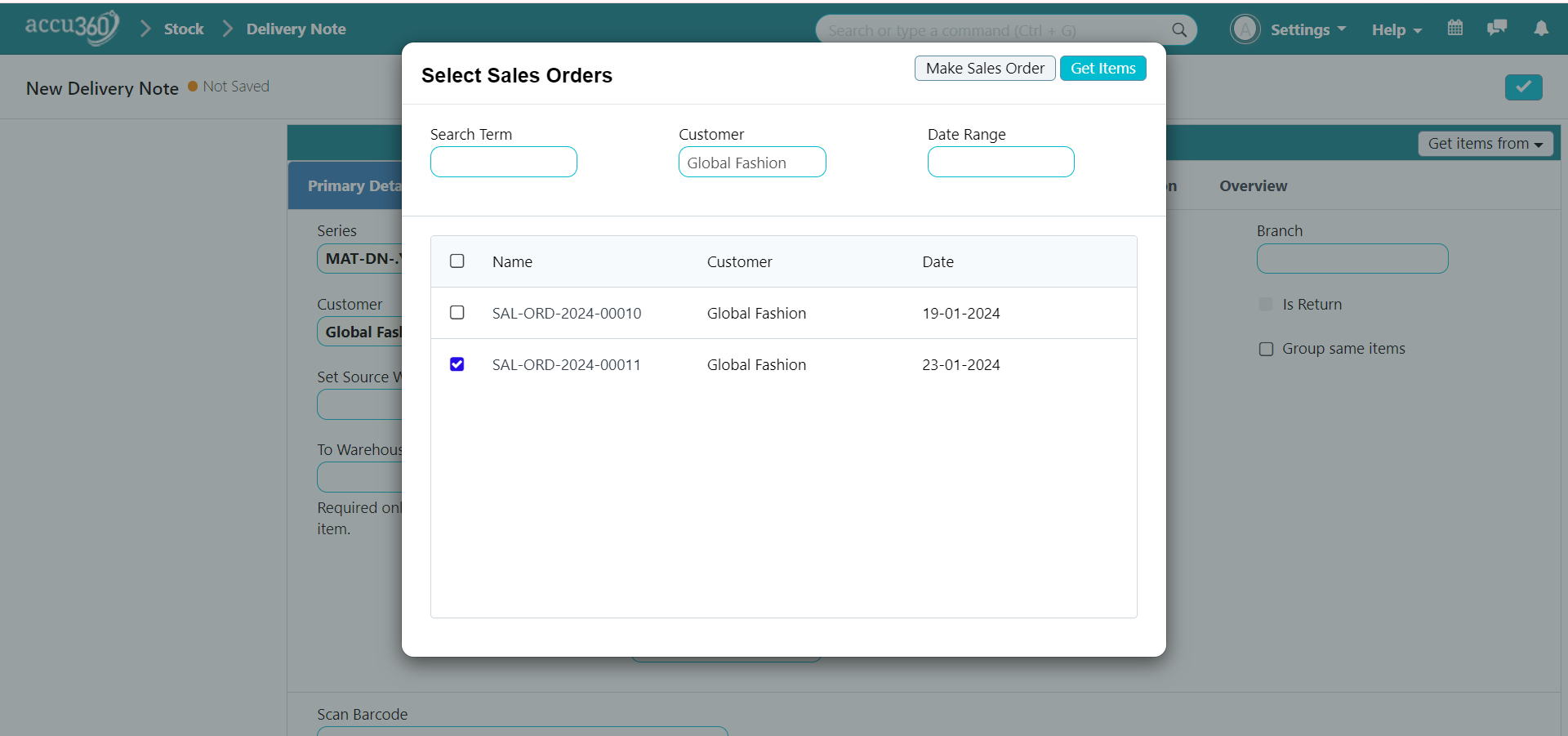
Task: Click the Date column header
Action: (938, 261)
